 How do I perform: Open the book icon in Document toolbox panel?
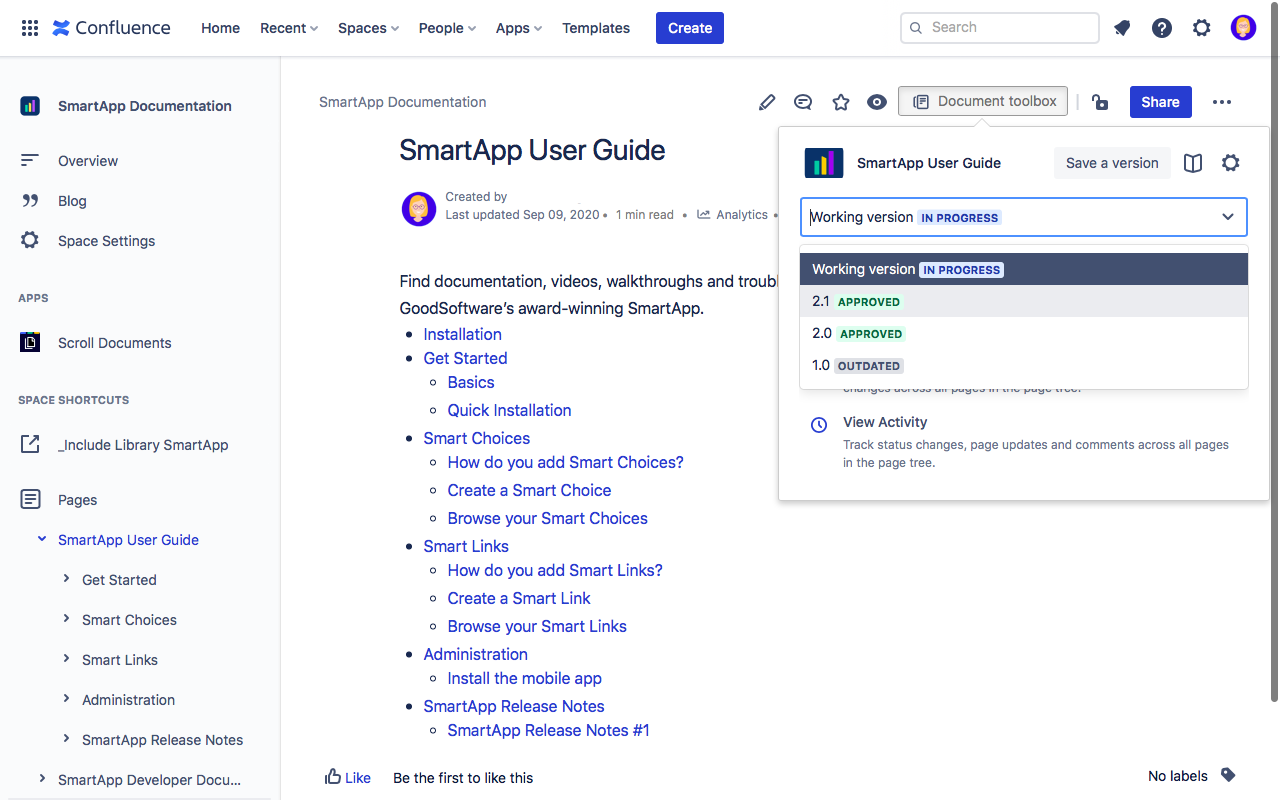1192,163
